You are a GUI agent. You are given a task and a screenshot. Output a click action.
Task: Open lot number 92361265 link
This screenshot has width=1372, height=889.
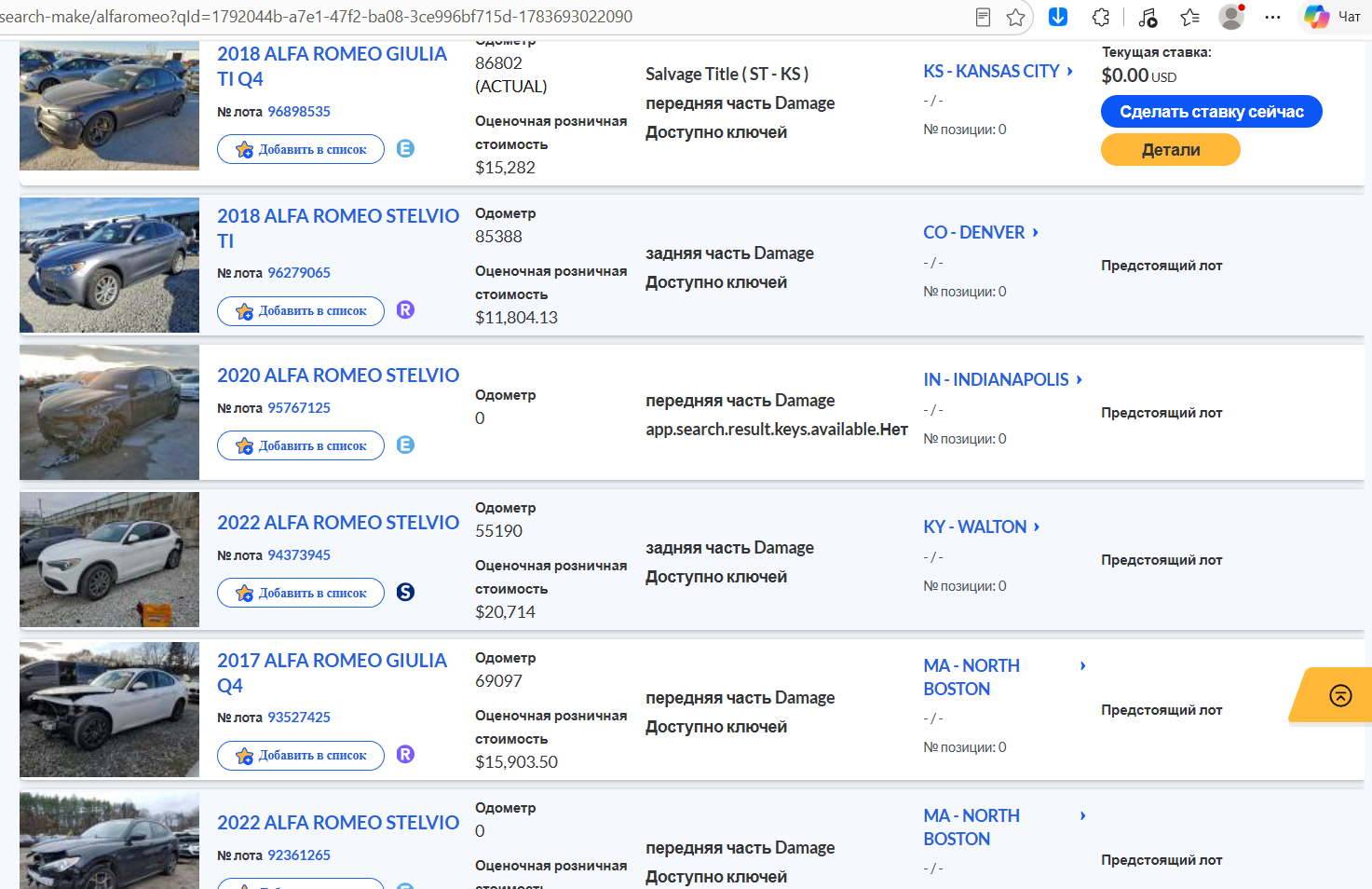299,855
